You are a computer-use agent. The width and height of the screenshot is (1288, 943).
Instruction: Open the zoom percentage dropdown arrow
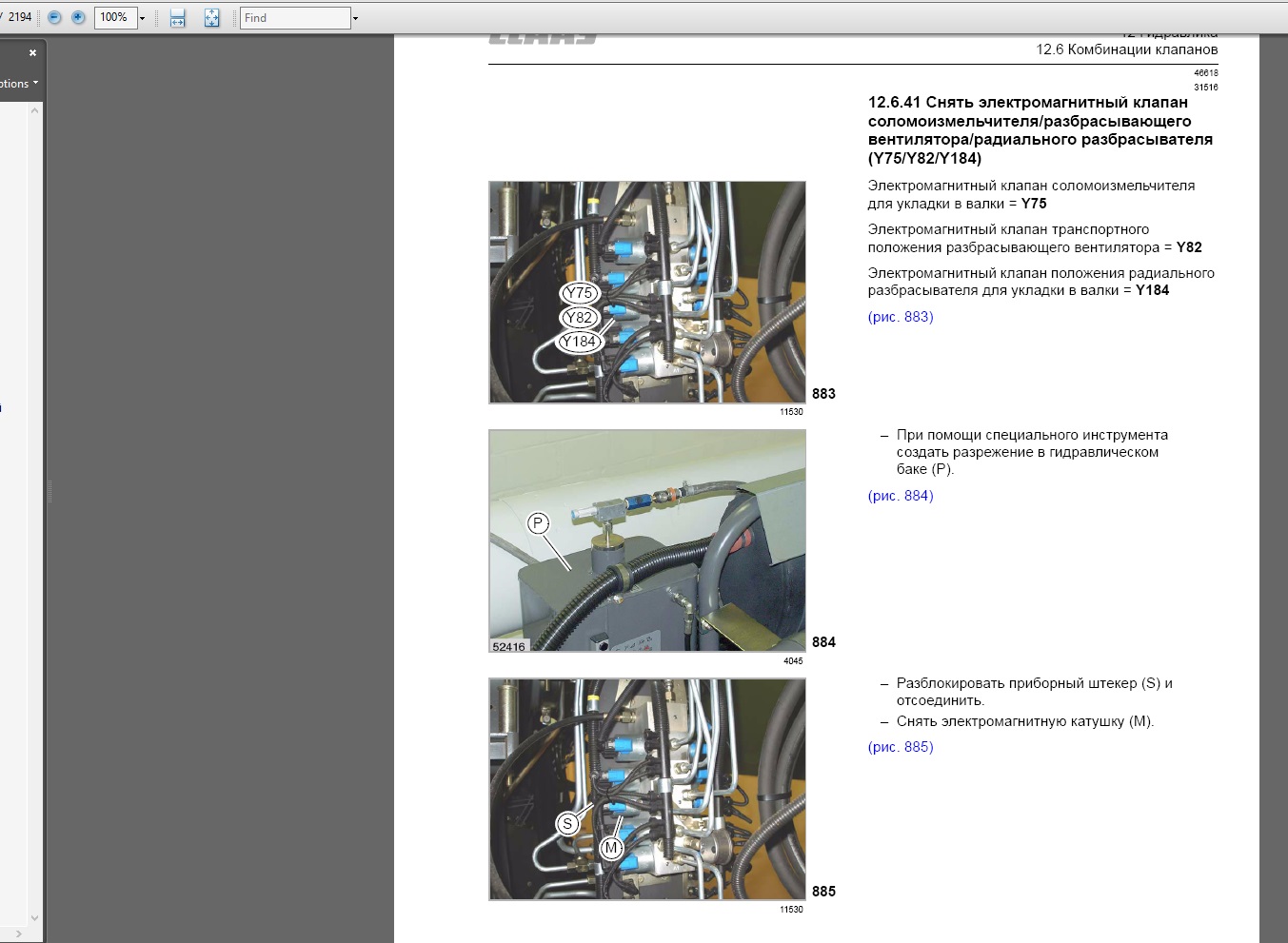143,18
